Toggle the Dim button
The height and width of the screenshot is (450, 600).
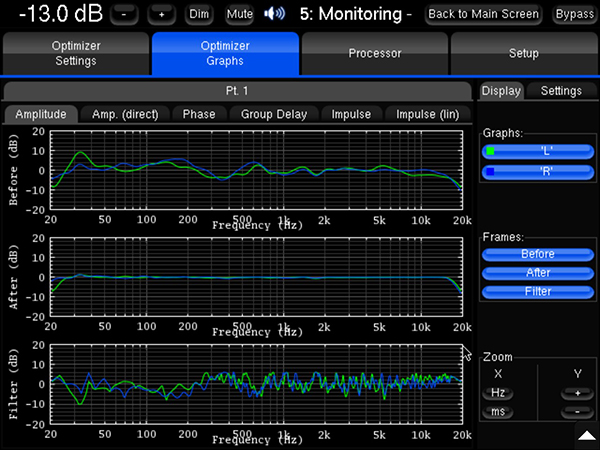tap(199, 15)
